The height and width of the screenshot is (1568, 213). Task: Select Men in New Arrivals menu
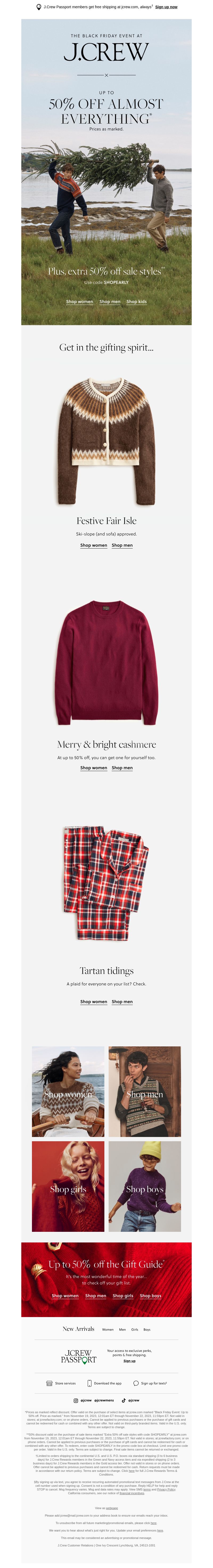point(122,1329)
